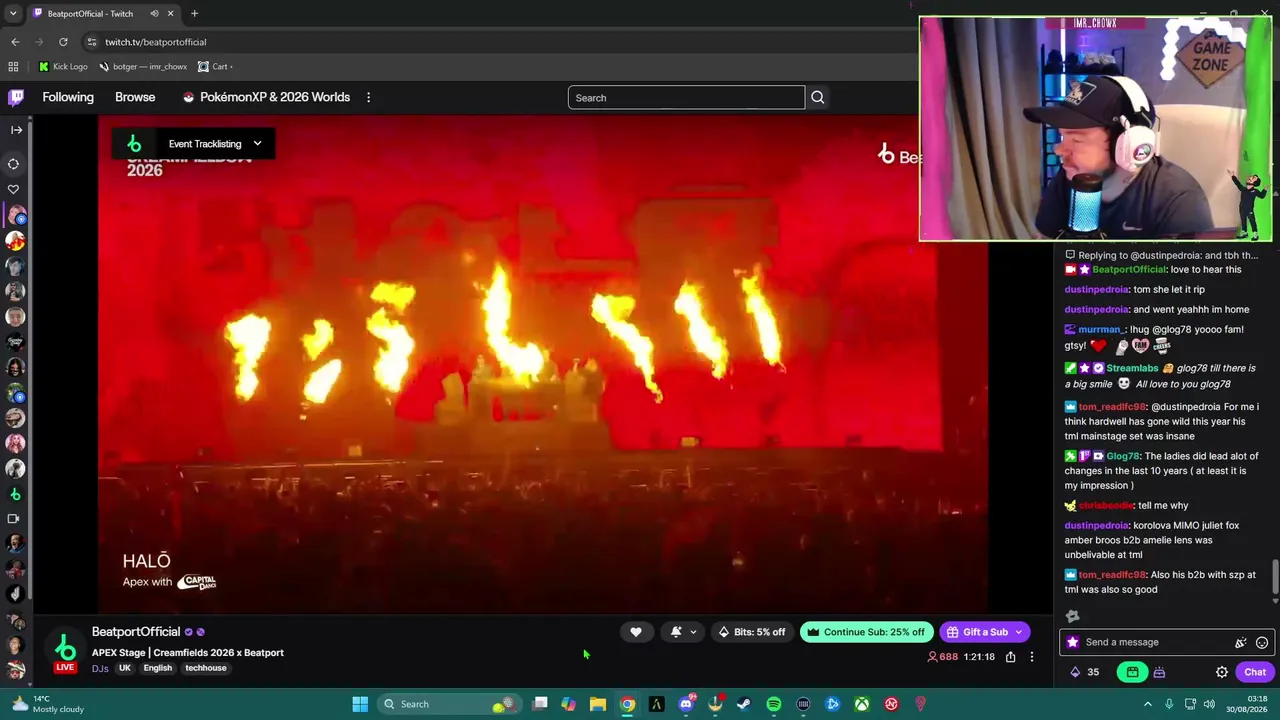Expand the left sidebar with the arrow icon
The width and height of the screenshot is (1280, 720).
(x=16, y=130)
